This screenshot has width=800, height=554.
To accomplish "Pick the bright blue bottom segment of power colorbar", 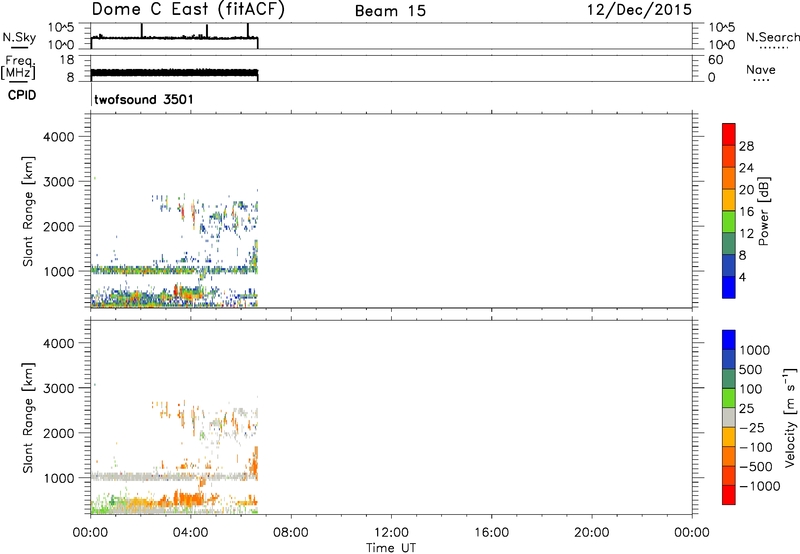I will click(729, 287).
